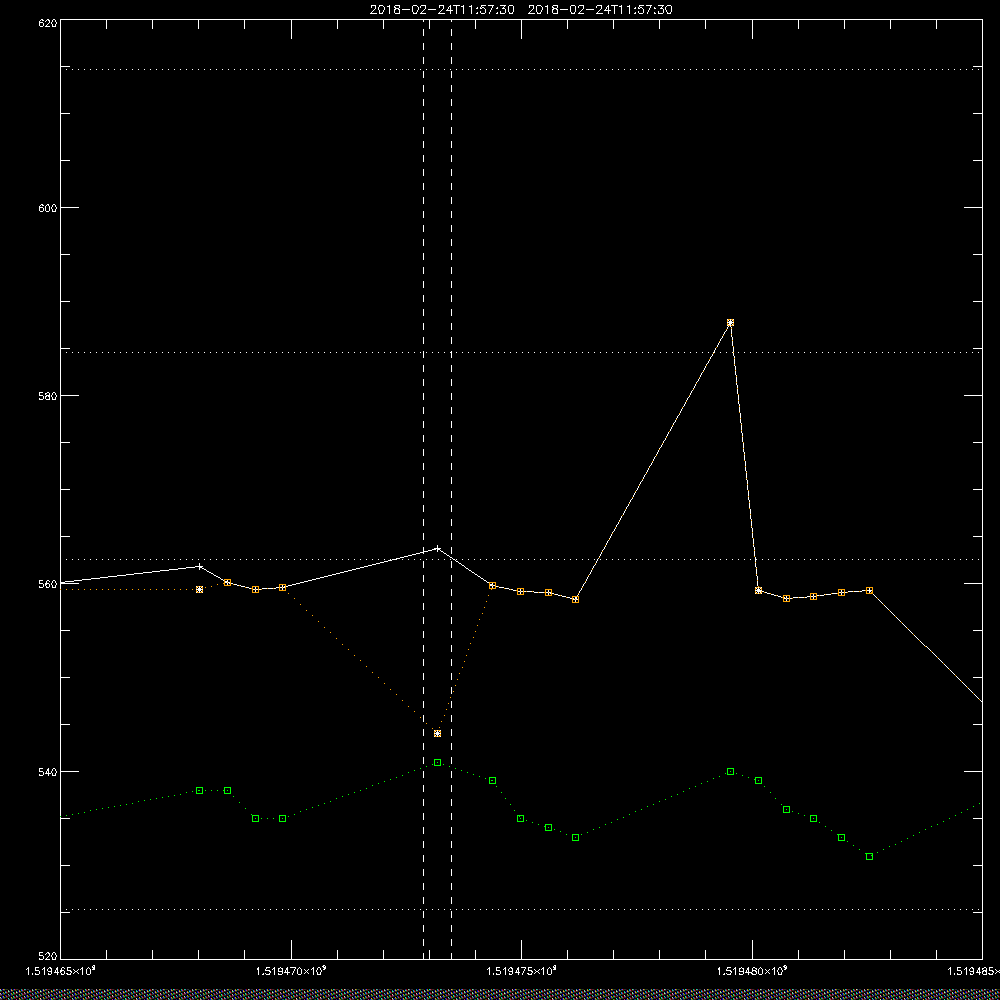Click the left timestamp in the plot title
The height and width of the screenshot is (1000, 1000).
click(x=442, y=10)
